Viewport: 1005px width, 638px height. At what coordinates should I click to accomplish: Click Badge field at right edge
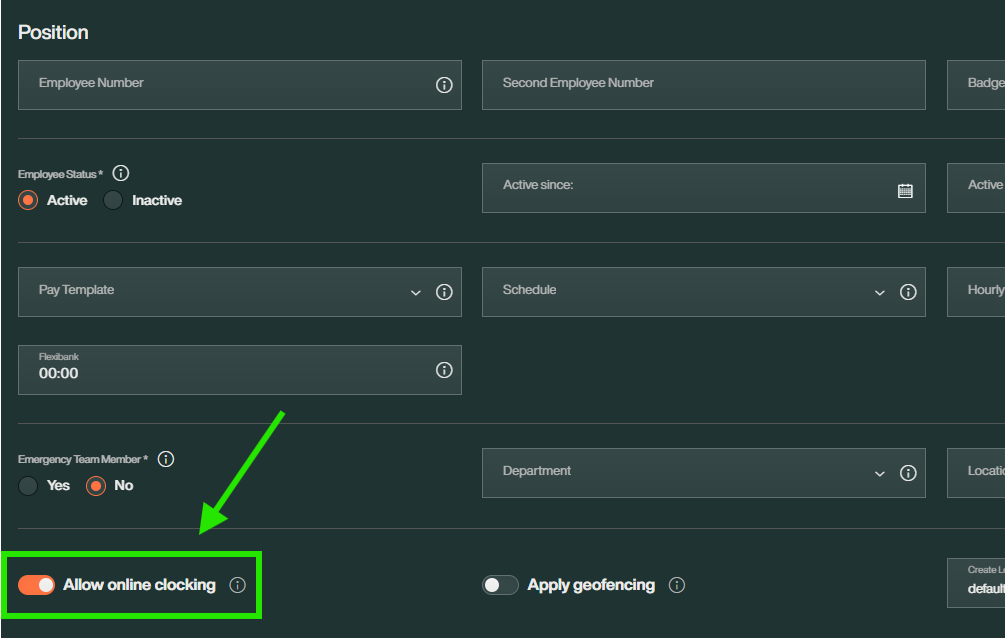coord(976,85)
